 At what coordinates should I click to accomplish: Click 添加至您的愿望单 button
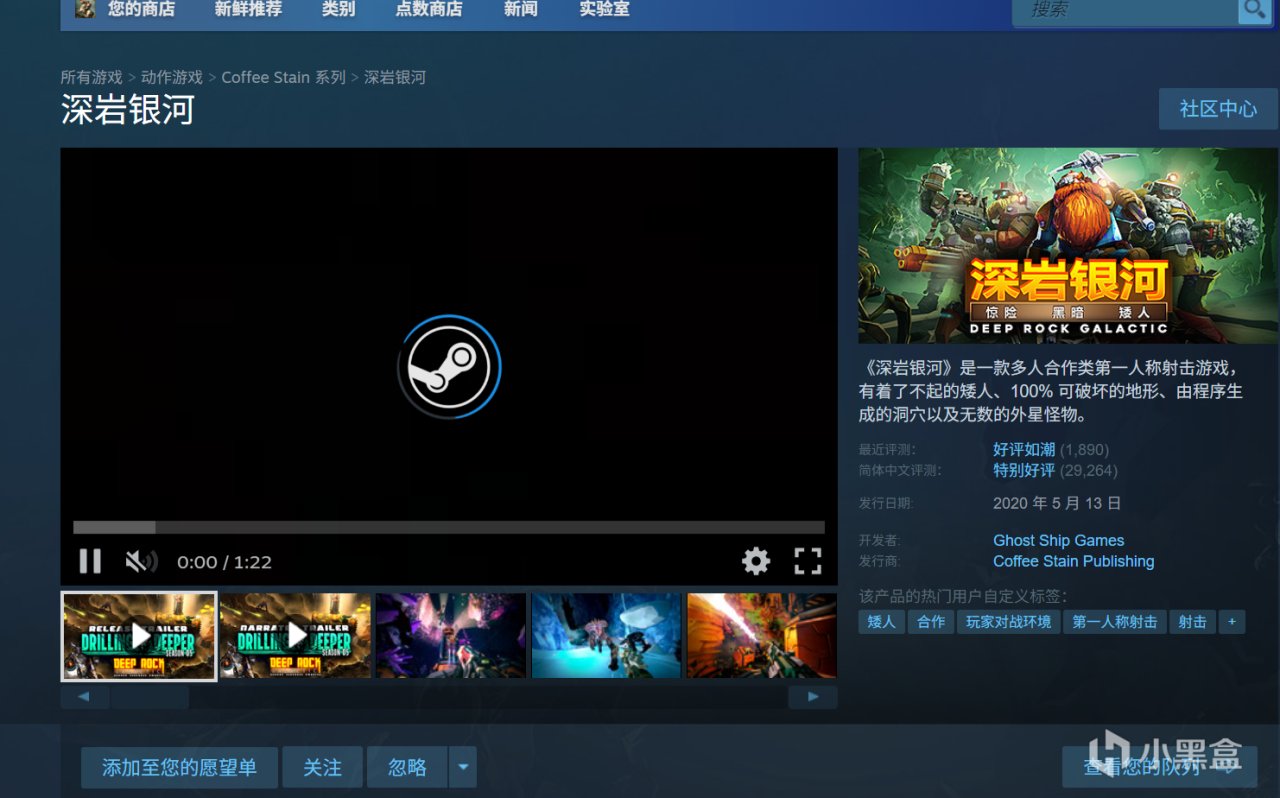(x=180, y=767)
